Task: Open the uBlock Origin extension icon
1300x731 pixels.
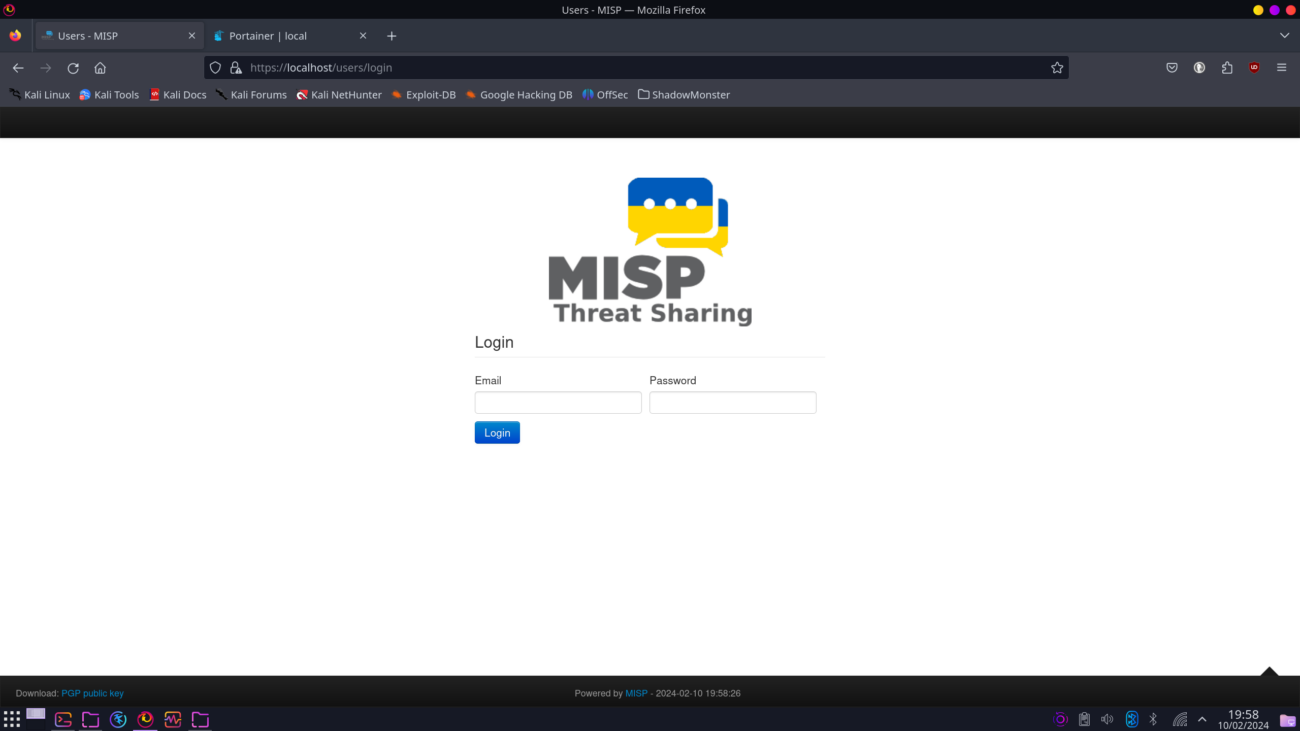Action: 1254,67
